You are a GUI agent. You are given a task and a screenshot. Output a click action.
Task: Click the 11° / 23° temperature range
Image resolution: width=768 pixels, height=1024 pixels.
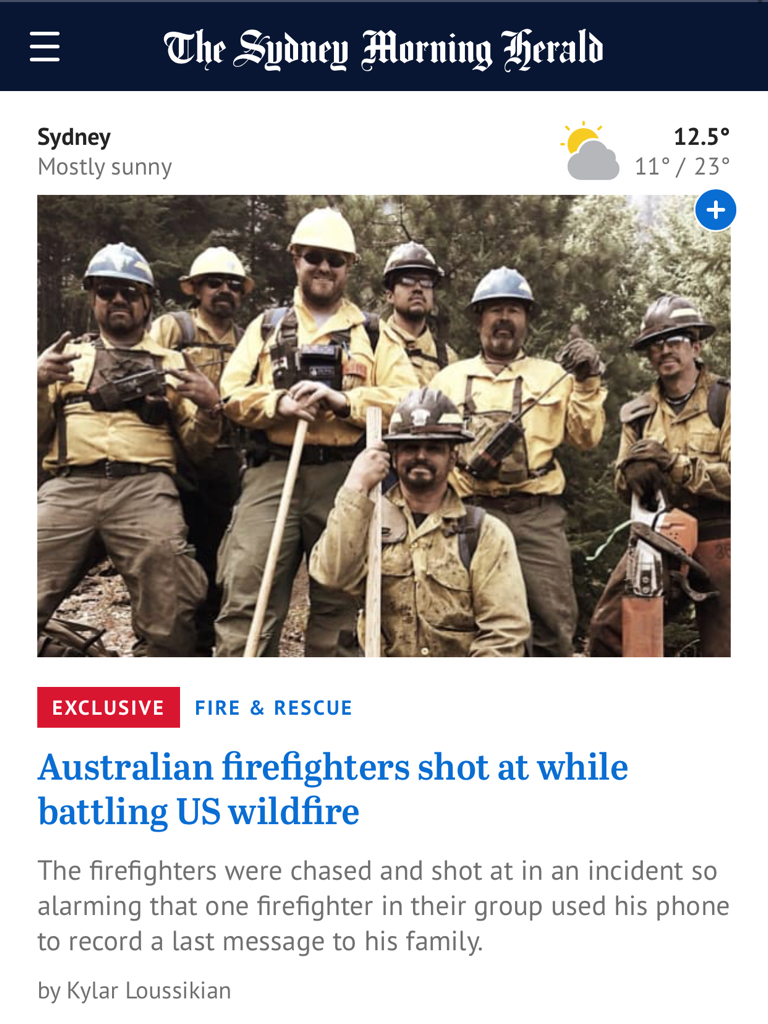pyautogui.click(x=682, y=167)
